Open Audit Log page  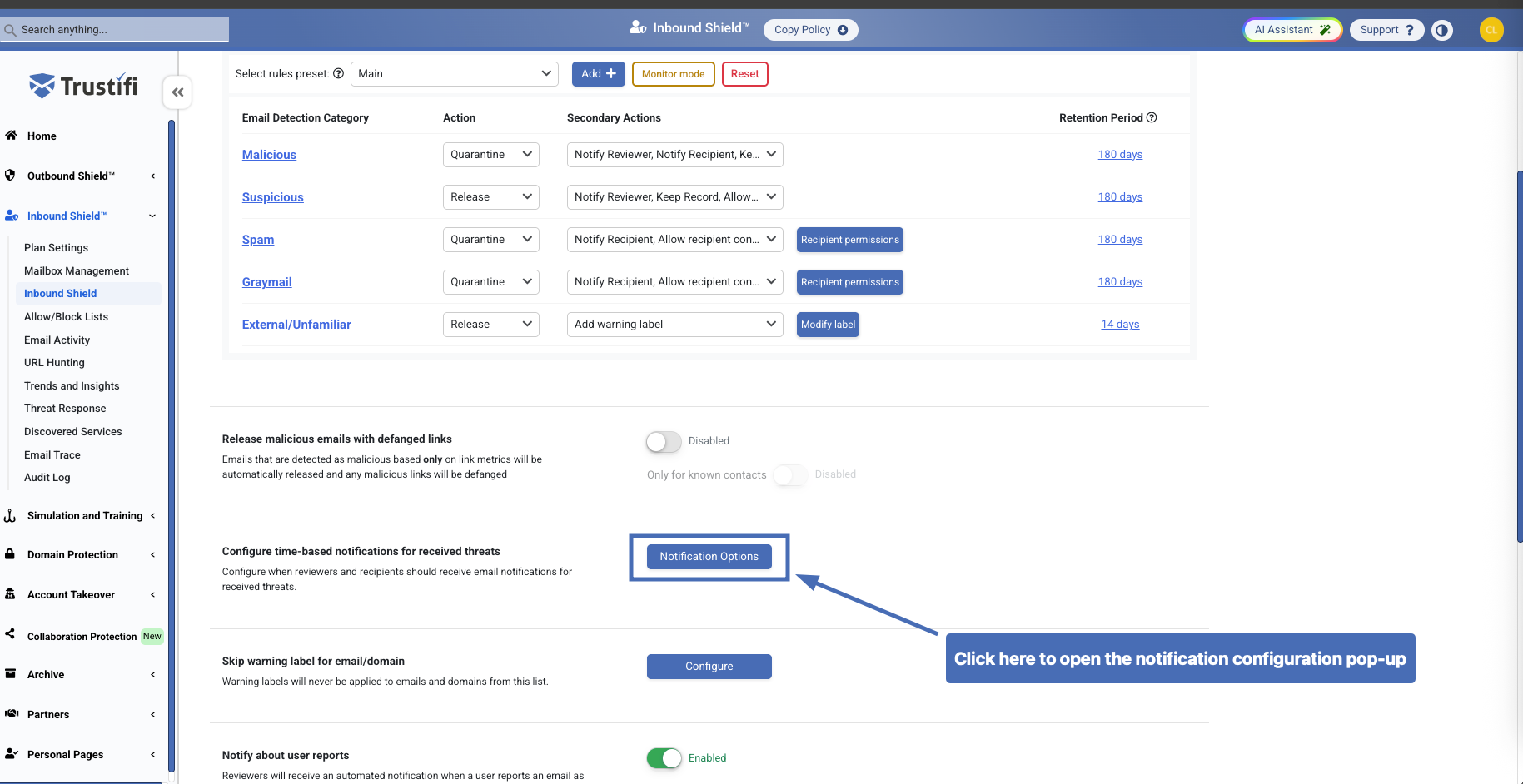click(47, 478)
